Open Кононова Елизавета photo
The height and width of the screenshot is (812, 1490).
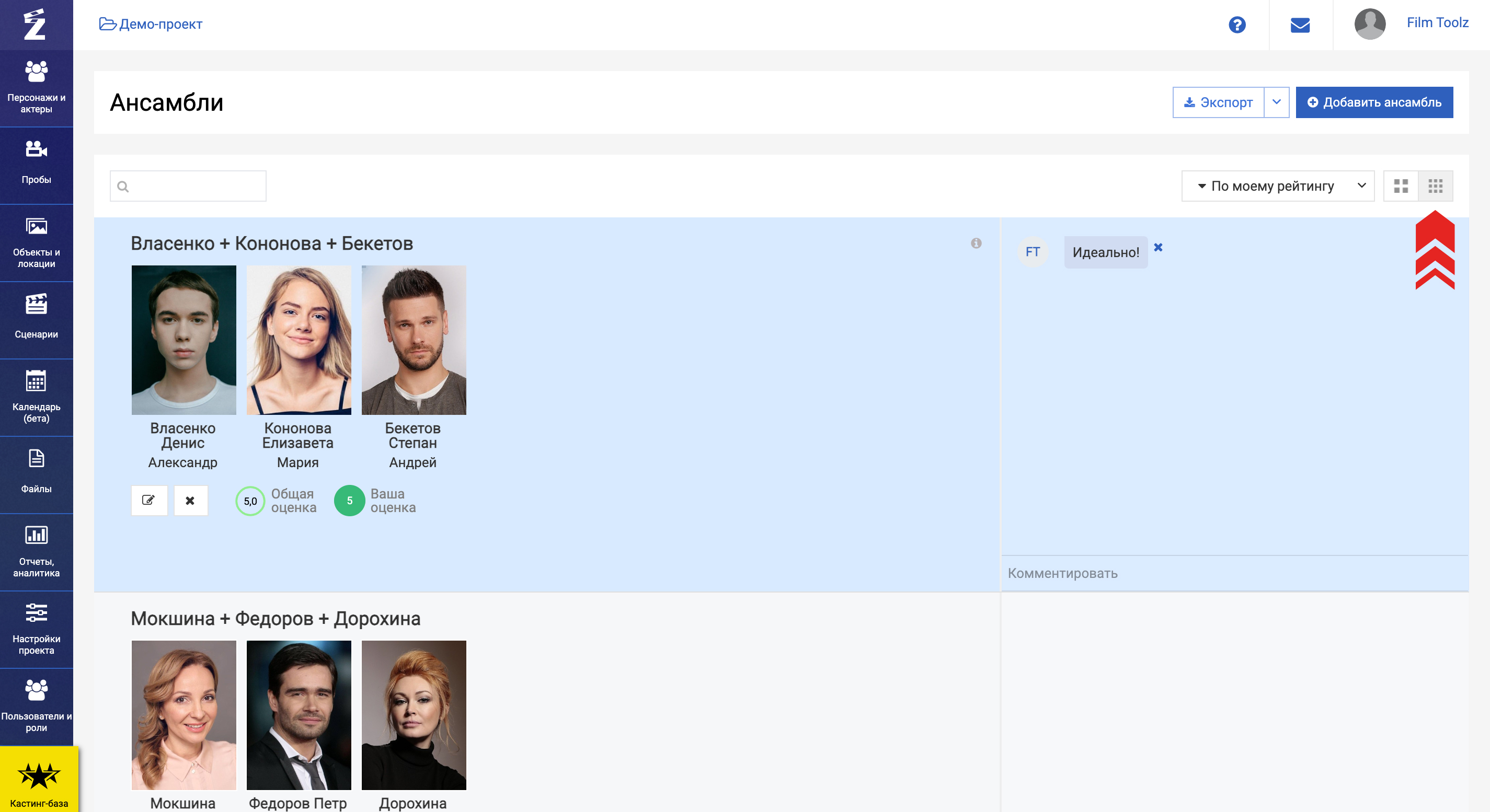pyautogui.click(x=299, y=340)
